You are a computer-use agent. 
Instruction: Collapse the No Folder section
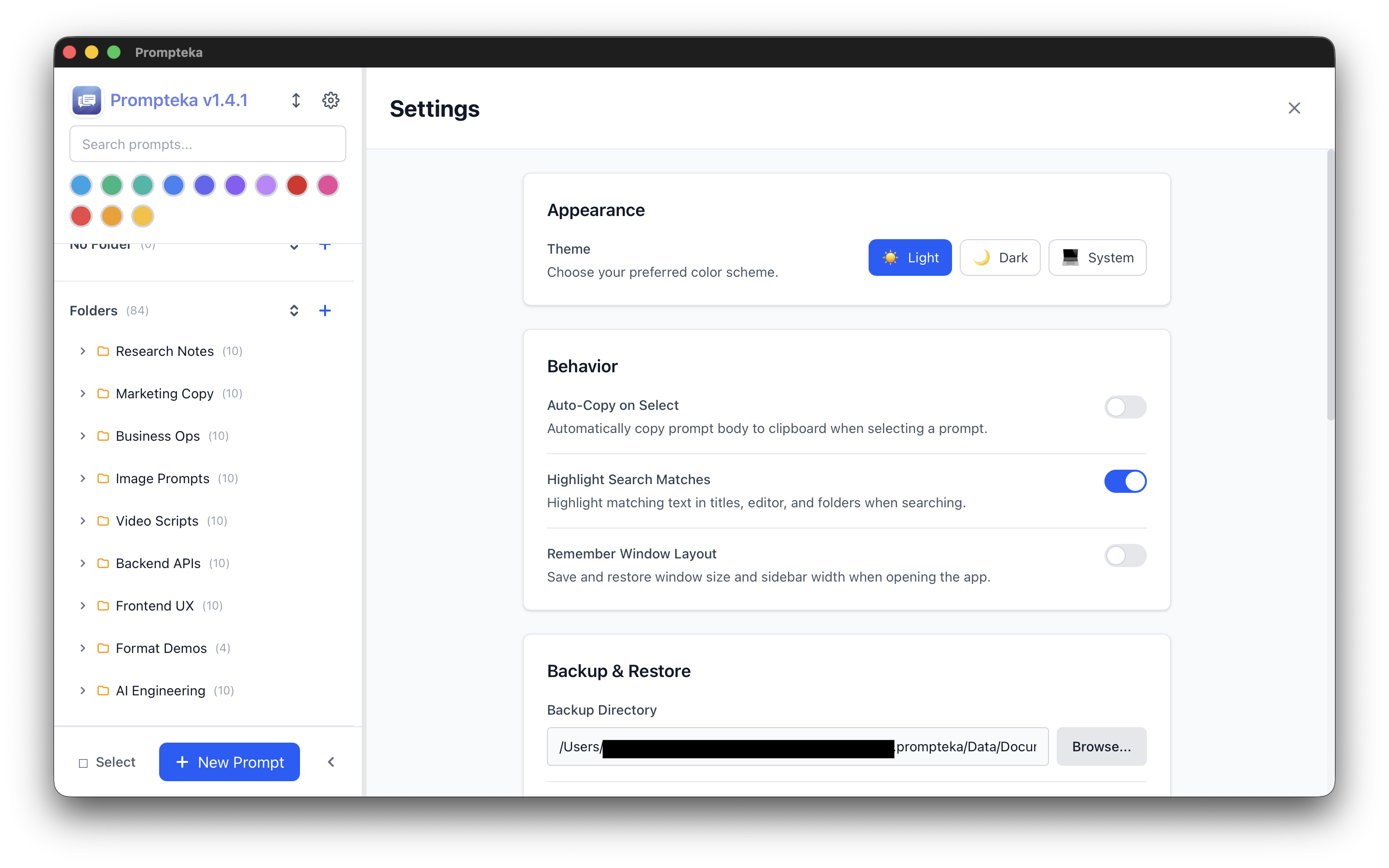point(294,247)
